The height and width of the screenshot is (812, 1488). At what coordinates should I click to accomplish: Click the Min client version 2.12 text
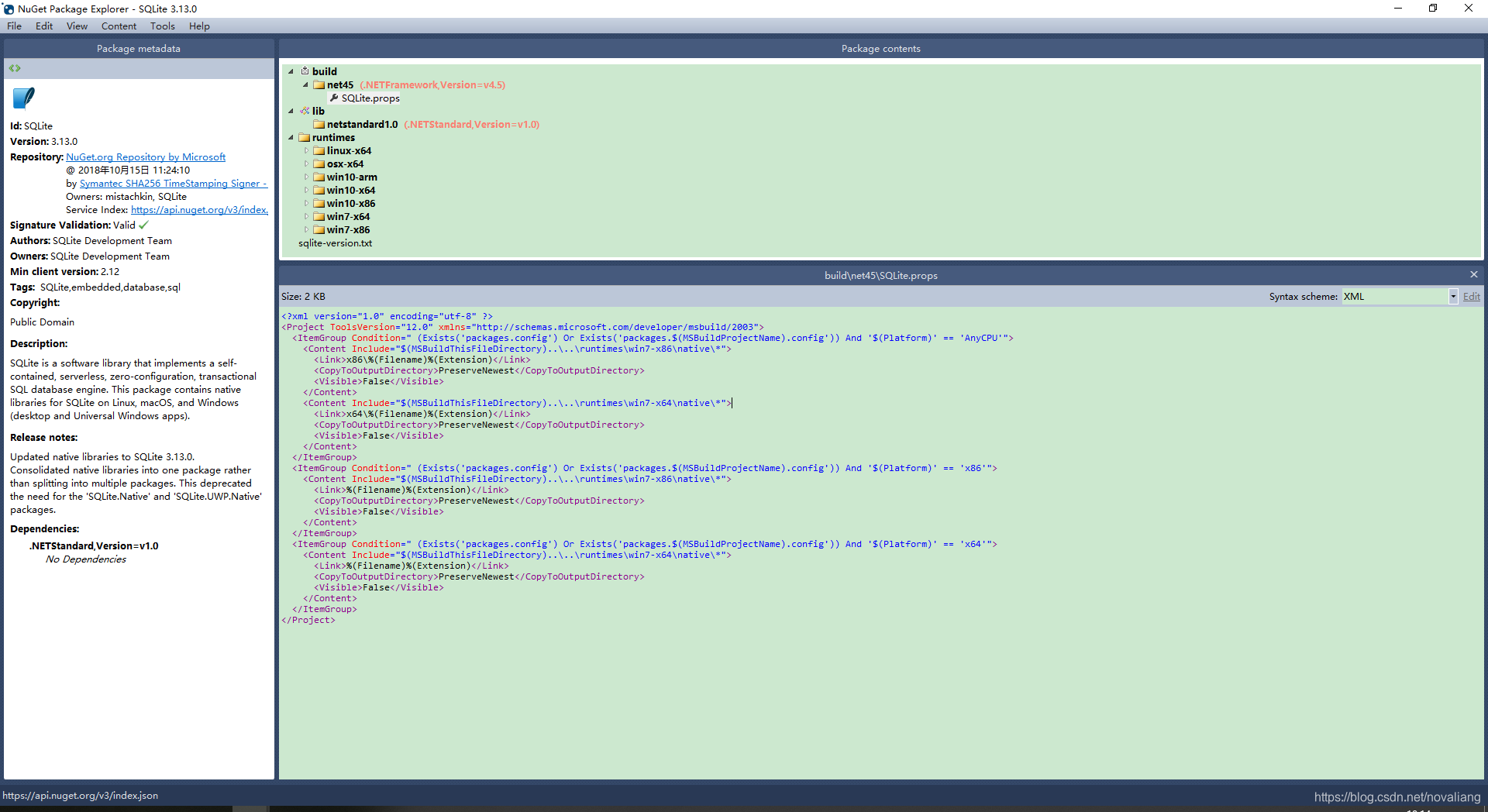(x=64, y=271)
